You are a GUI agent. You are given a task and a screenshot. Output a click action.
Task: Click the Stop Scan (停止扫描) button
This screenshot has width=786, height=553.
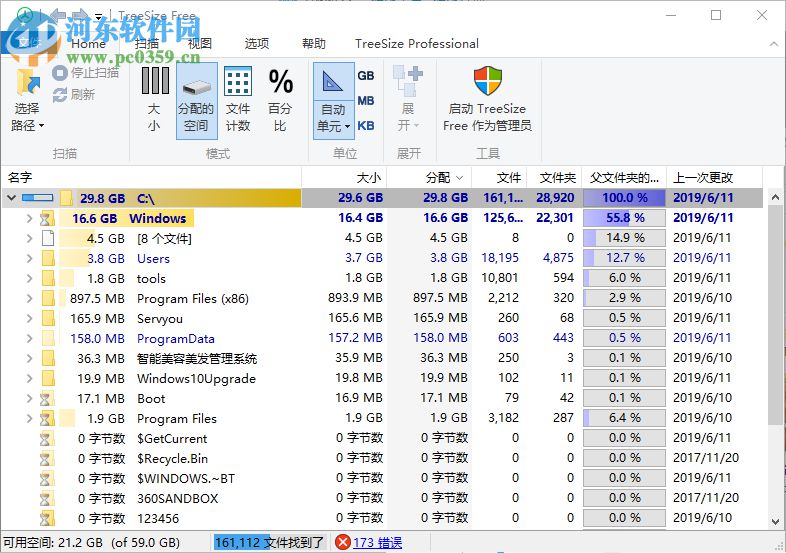(x=86, y=73)
